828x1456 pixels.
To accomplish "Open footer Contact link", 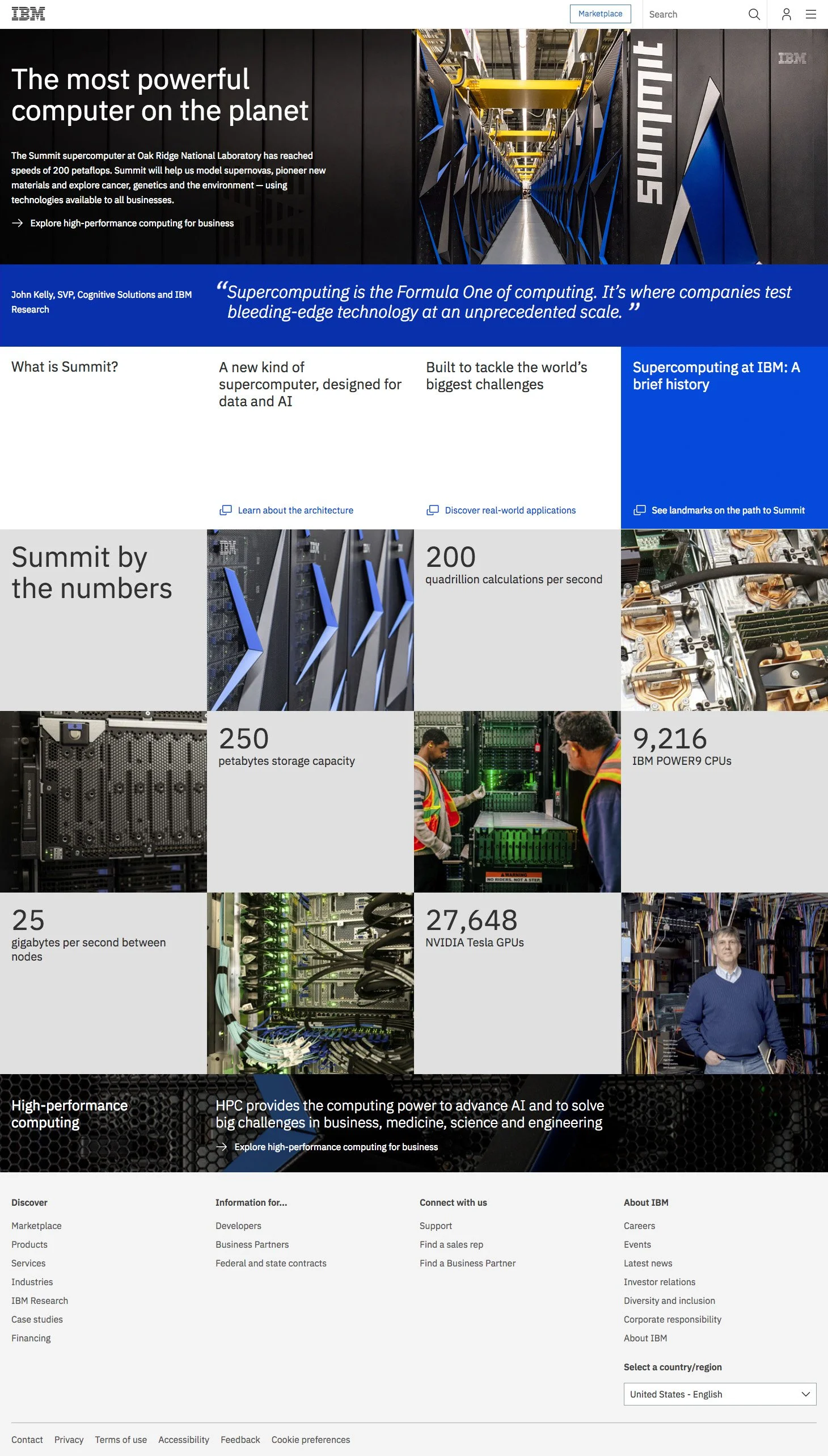I will pyautogui.click(x=27, y=1440).
